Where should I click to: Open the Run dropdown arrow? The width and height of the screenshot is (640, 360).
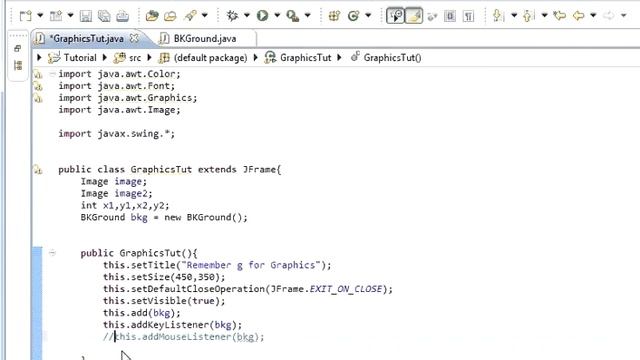click(x=277, y=16)
